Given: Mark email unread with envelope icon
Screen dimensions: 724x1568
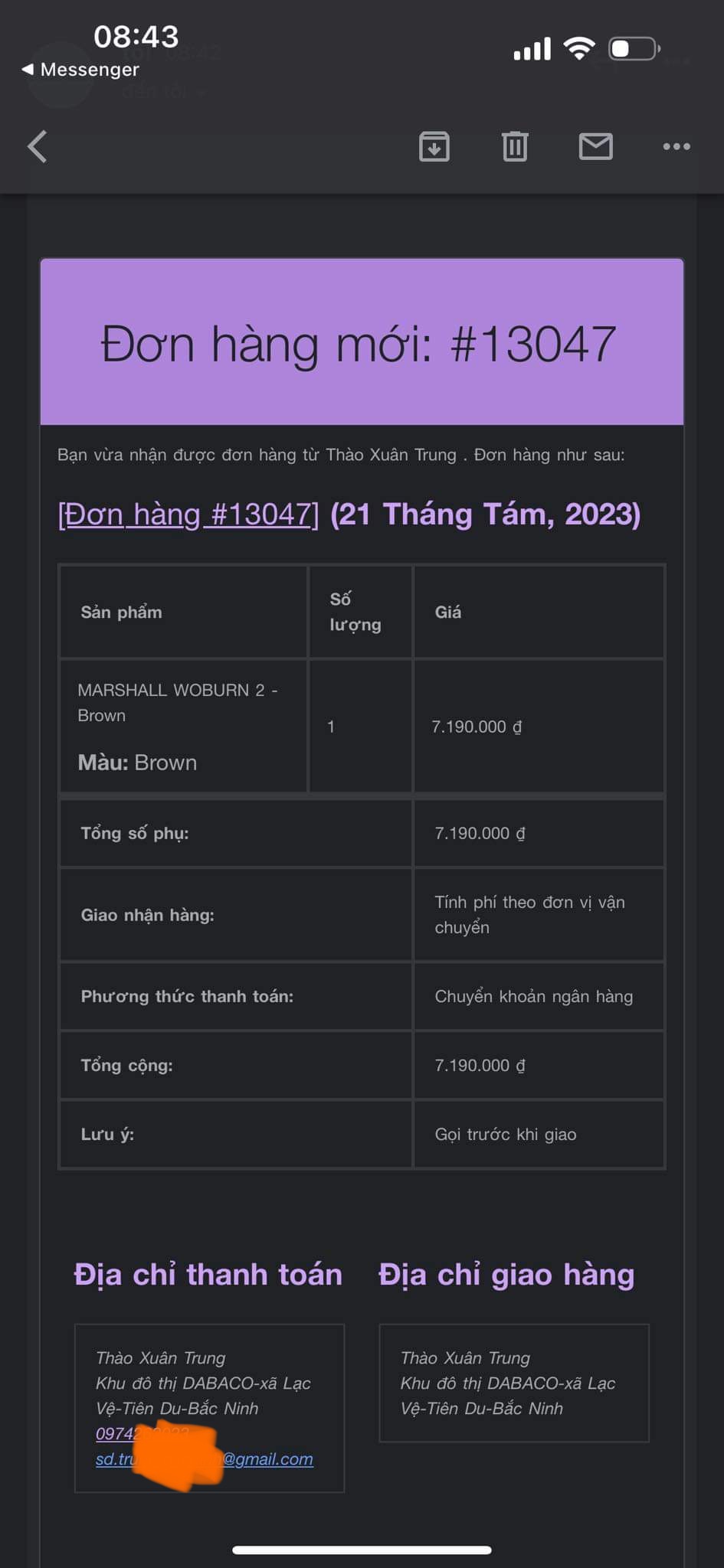Looking at the screenshot, I should [595, 146].
